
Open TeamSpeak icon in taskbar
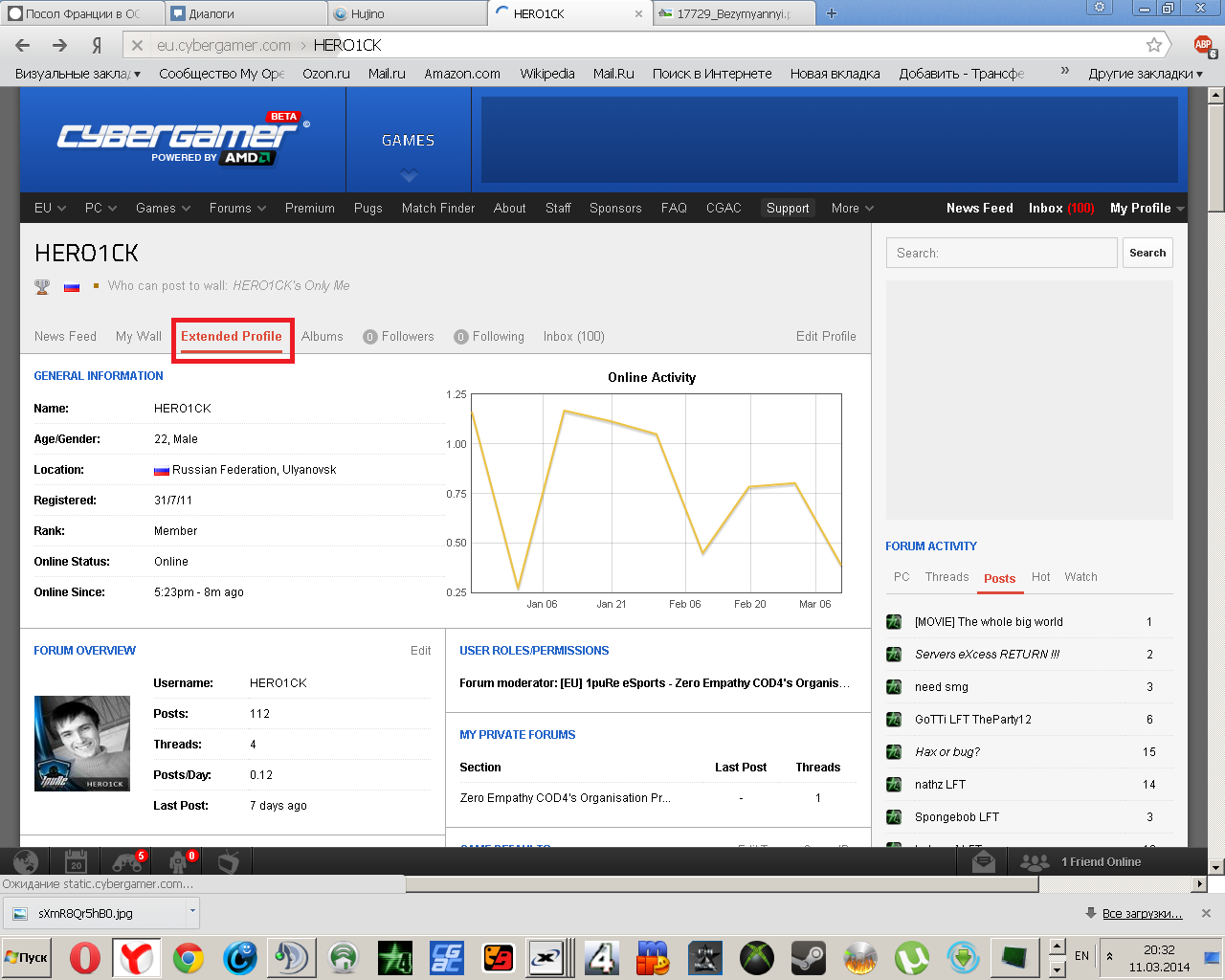point(292,958)
